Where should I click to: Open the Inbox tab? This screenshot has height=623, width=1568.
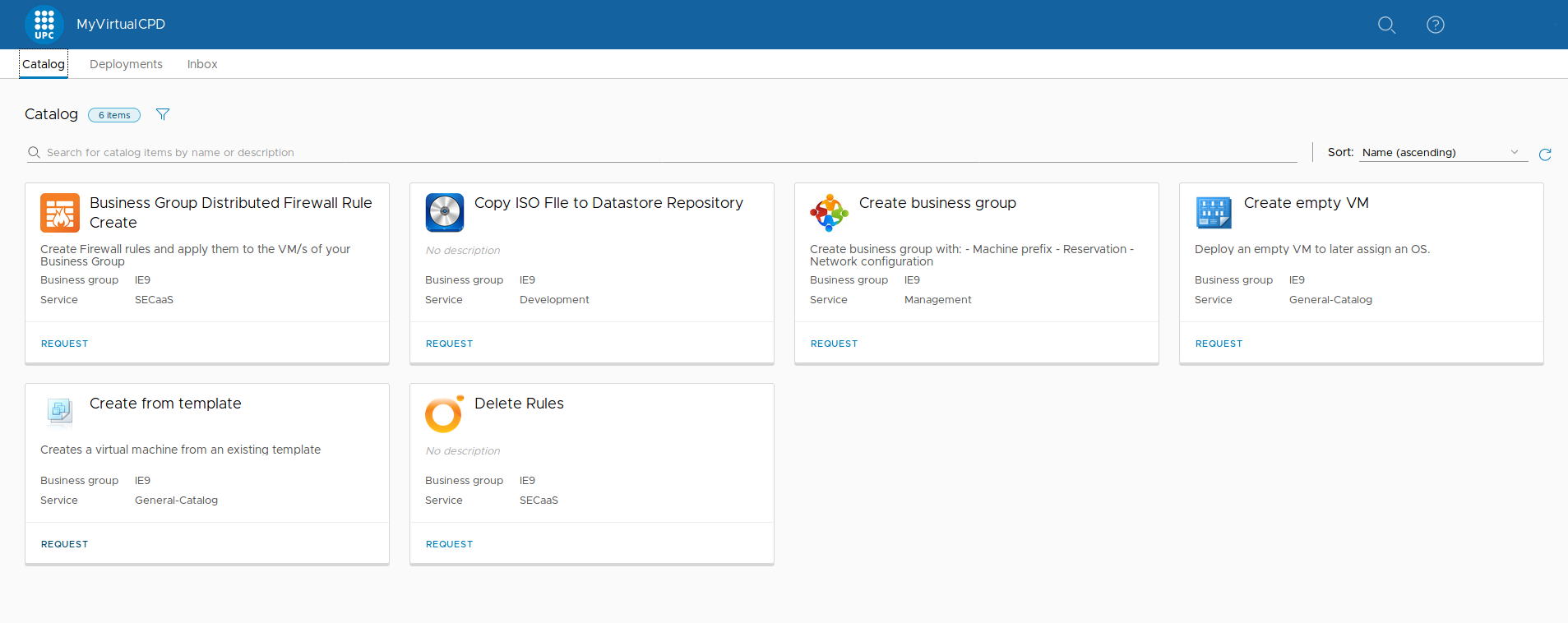(202, 64)
